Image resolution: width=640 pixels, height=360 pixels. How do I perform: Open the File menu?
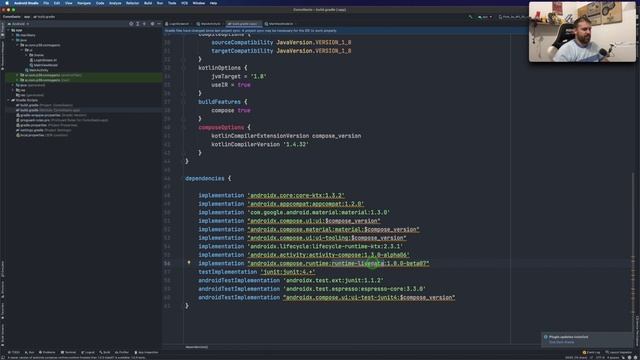pos(46,3)
